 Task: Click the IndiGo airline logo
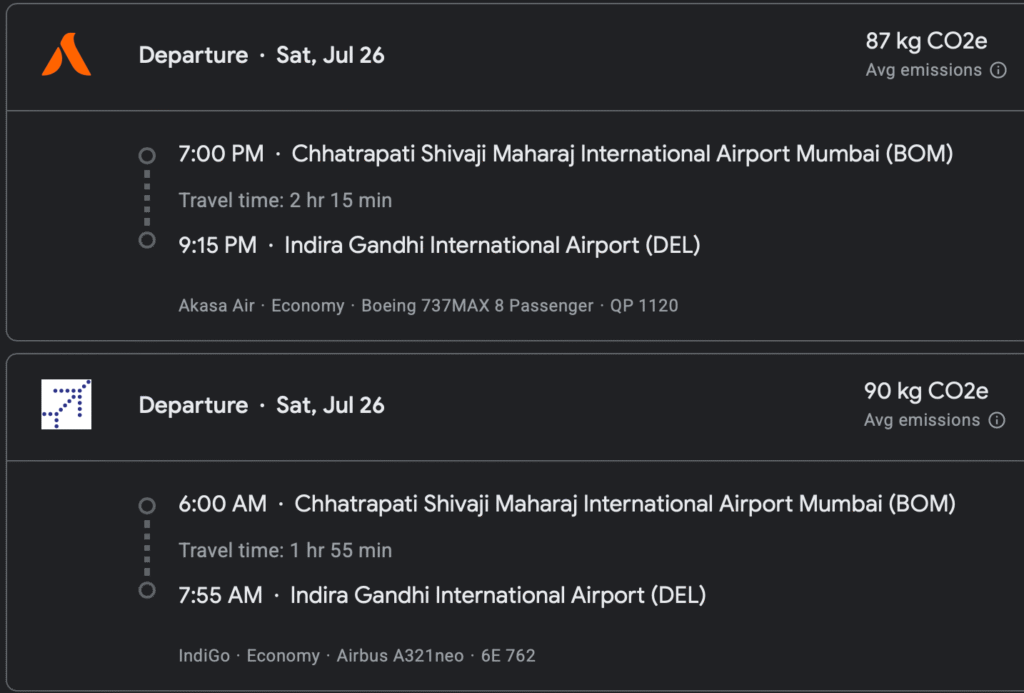click(67, 404)
